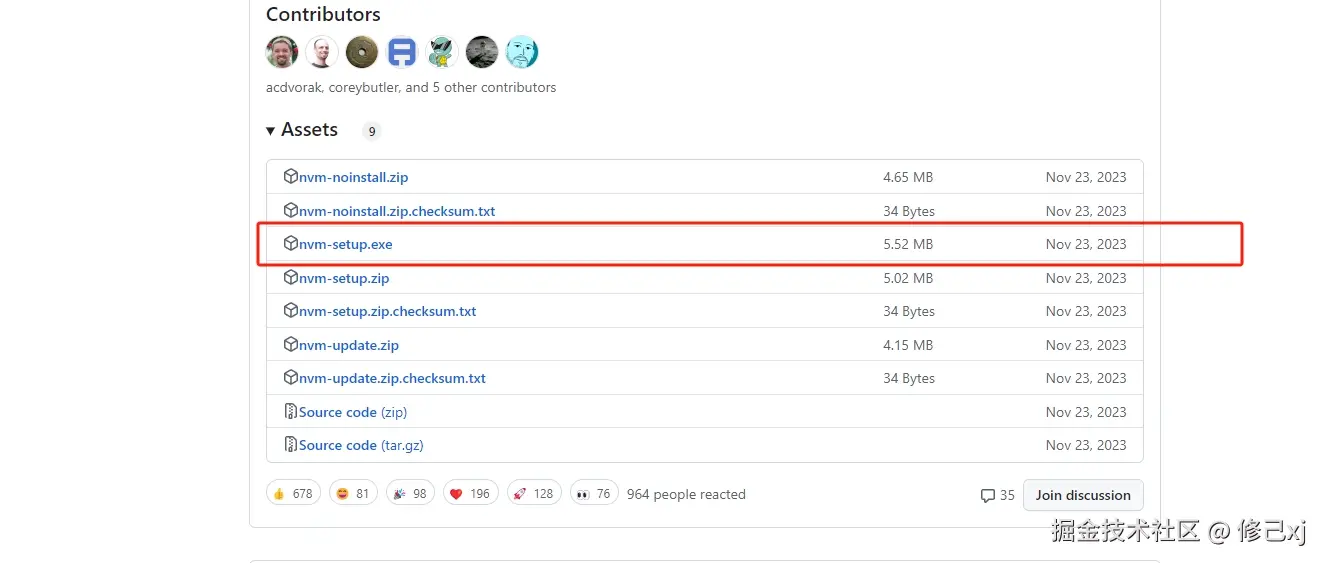The height and width of the screenshot is (563, 1324).
Task: Click package icon beside nvm-setup.zip
Action: [290, 277]
